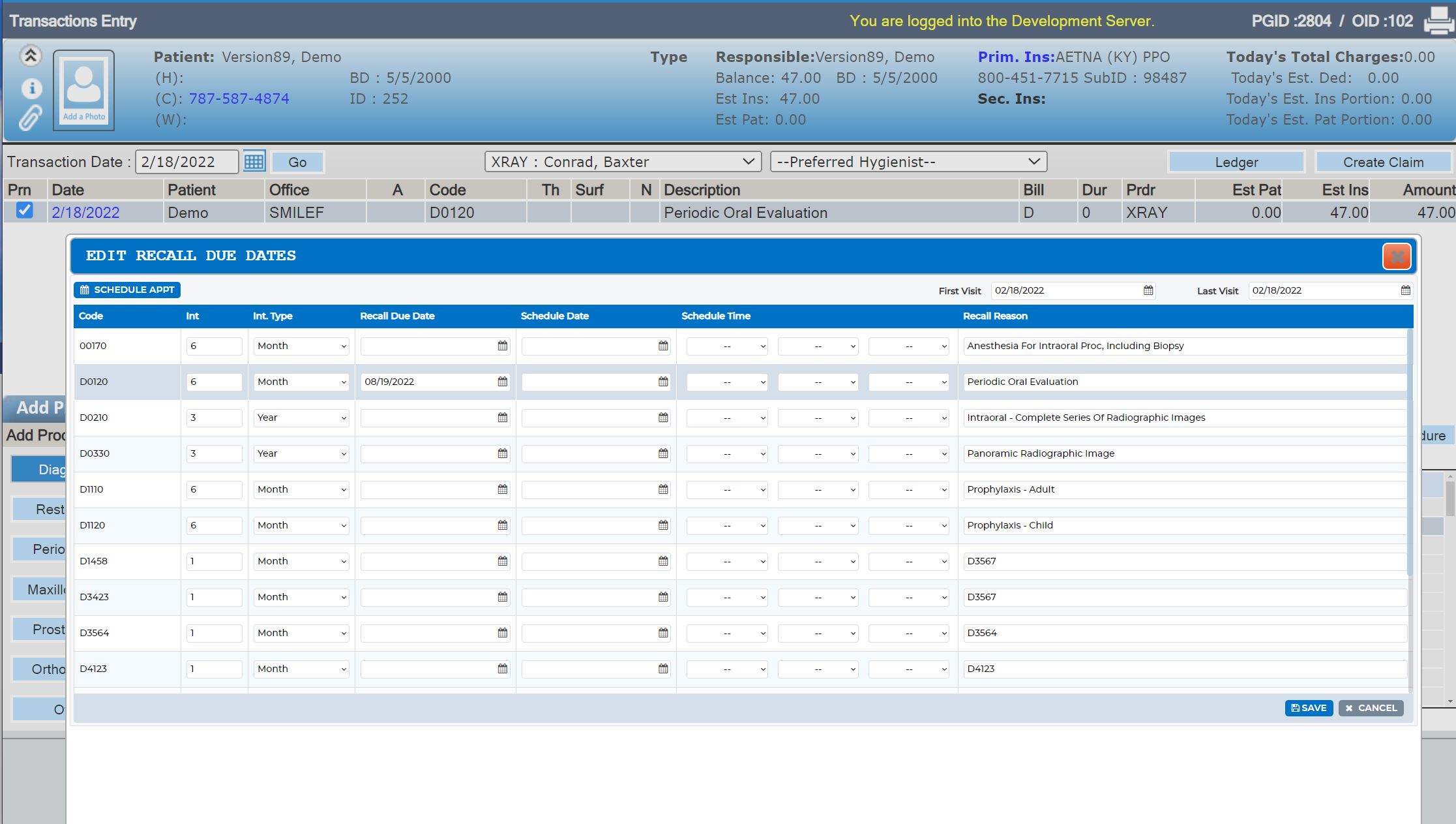The width and height of the screenshot is (1456, 824).
Task: Expand the XRAY : Conrad, Baxter provider dropdown
Action: coord(623,162)
